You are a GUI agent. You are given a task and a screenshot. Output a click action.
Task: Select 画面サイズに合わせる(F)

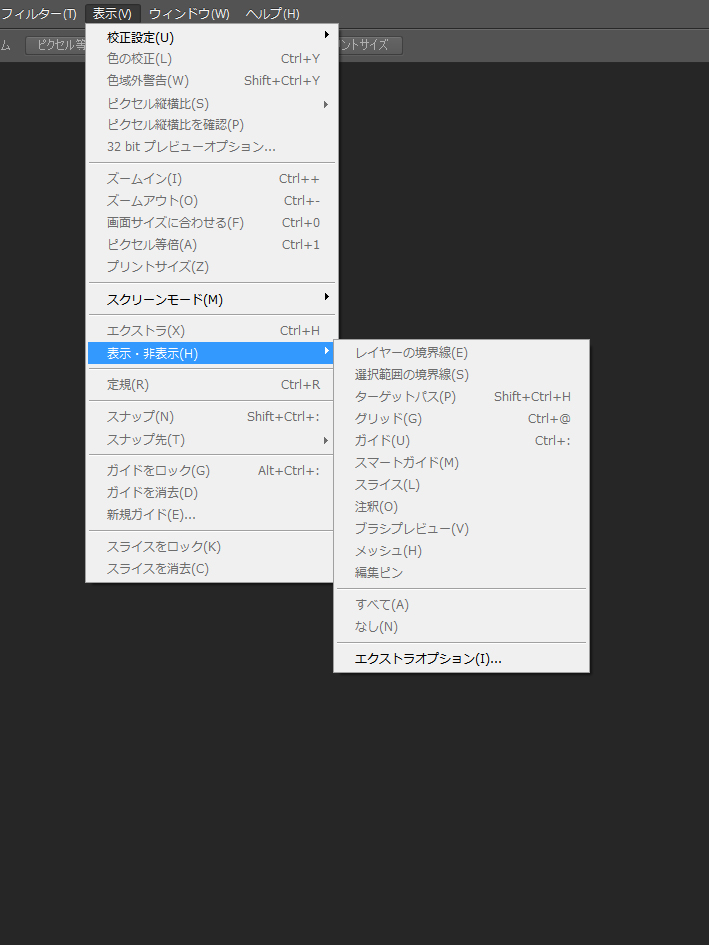tap(212, 223)
